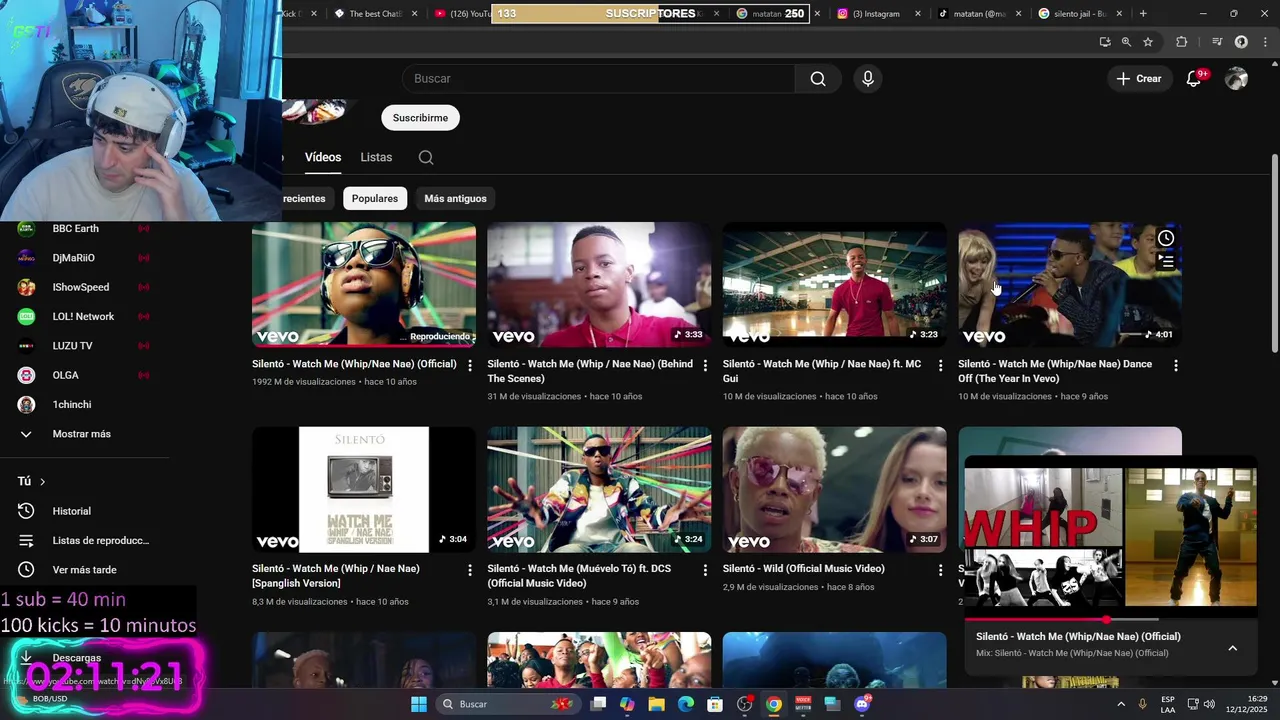Switch to the silento jail browser tab
The width and height of the screenshot is (1280, 720).
[x=1078, y=14]
